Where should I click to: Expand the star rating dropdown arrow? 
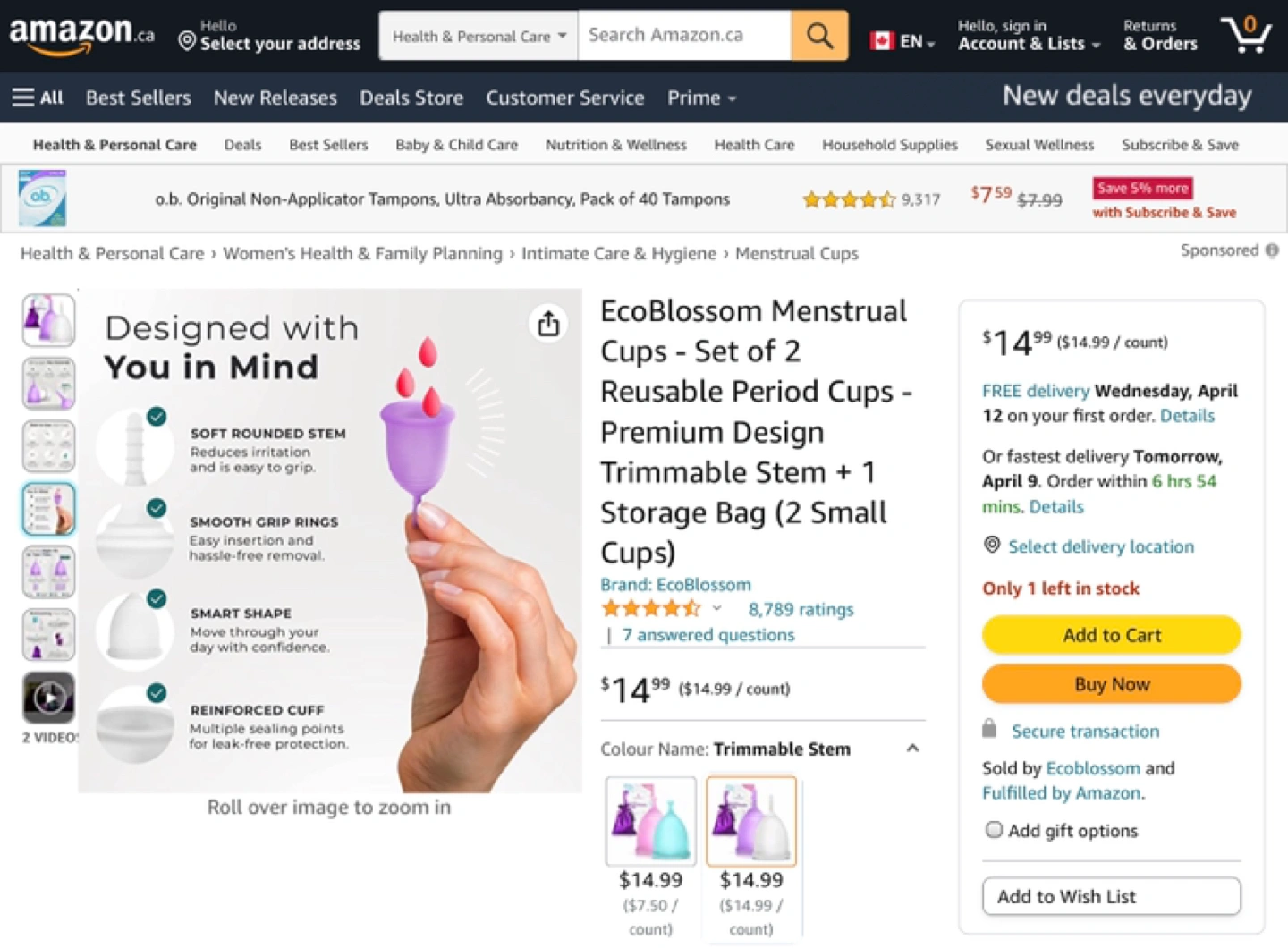pos(716,609)
